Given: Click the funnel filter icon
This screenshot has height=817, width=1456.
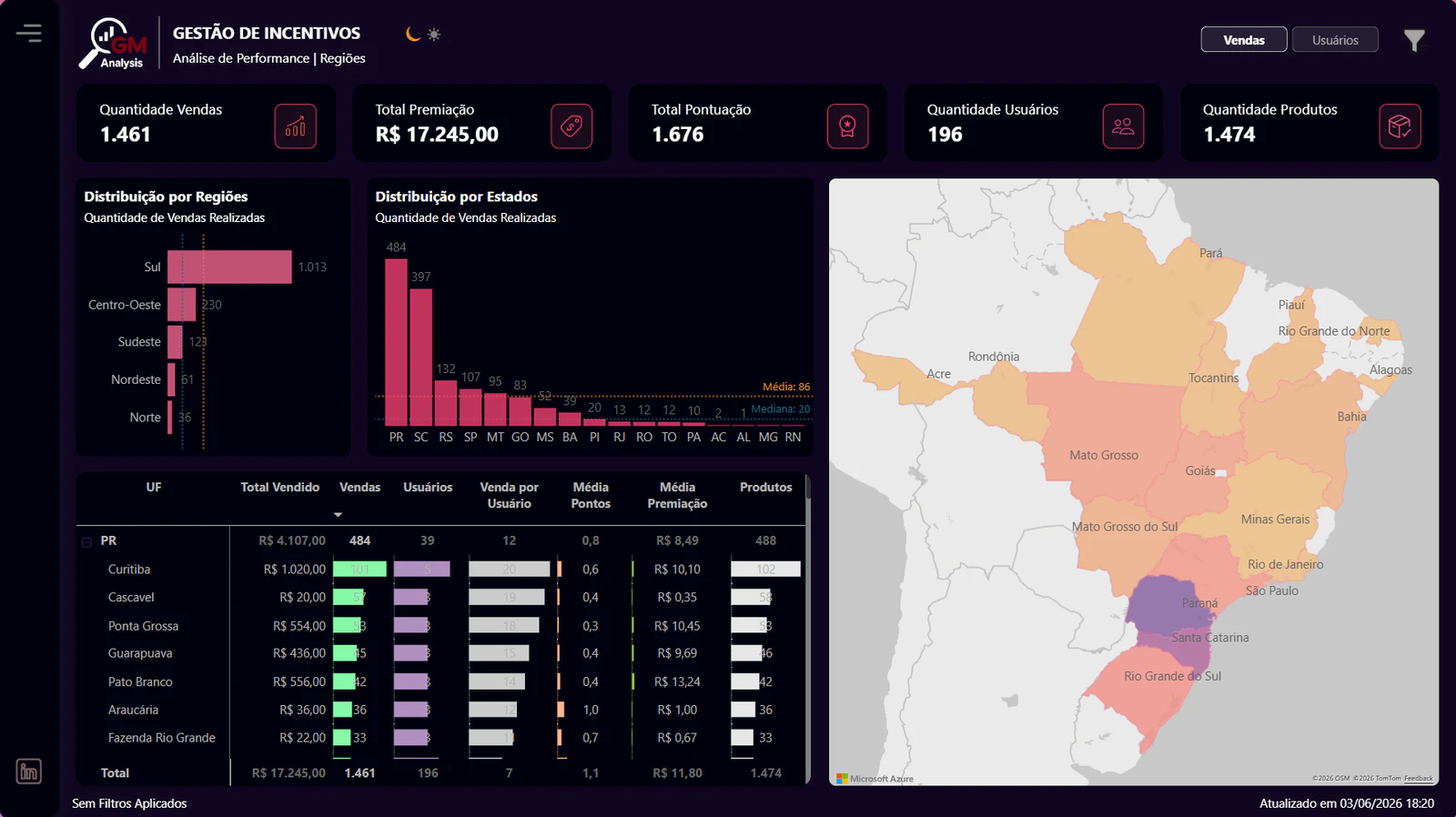Looking at the screenshot, I should click(x=1414, y=40).
